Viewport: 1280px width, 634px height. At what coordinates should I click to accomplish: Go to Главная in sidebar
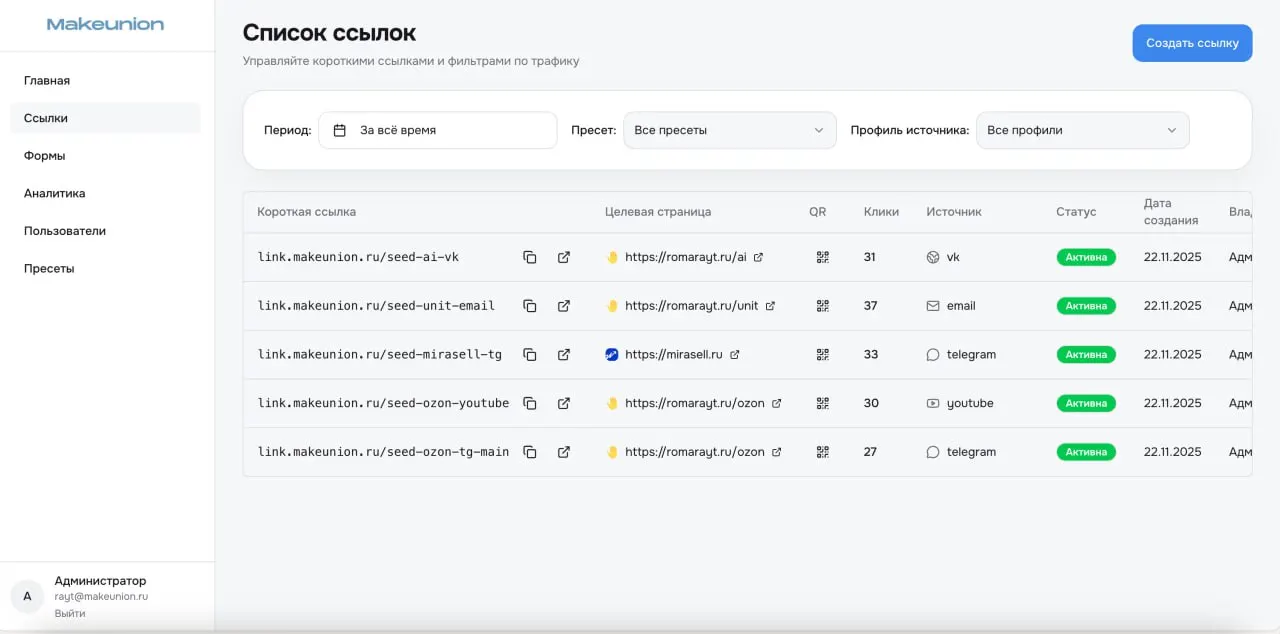[105, 80]
